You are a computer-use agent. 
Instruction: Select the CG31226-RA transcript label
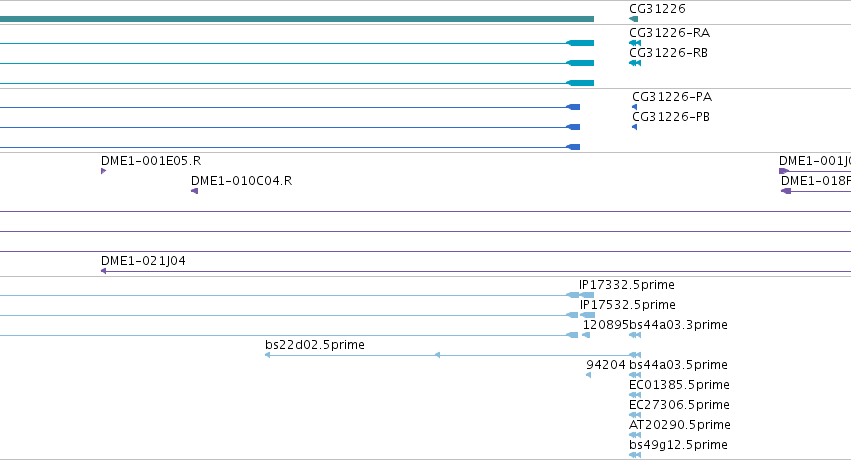click(x=669, y=33)
